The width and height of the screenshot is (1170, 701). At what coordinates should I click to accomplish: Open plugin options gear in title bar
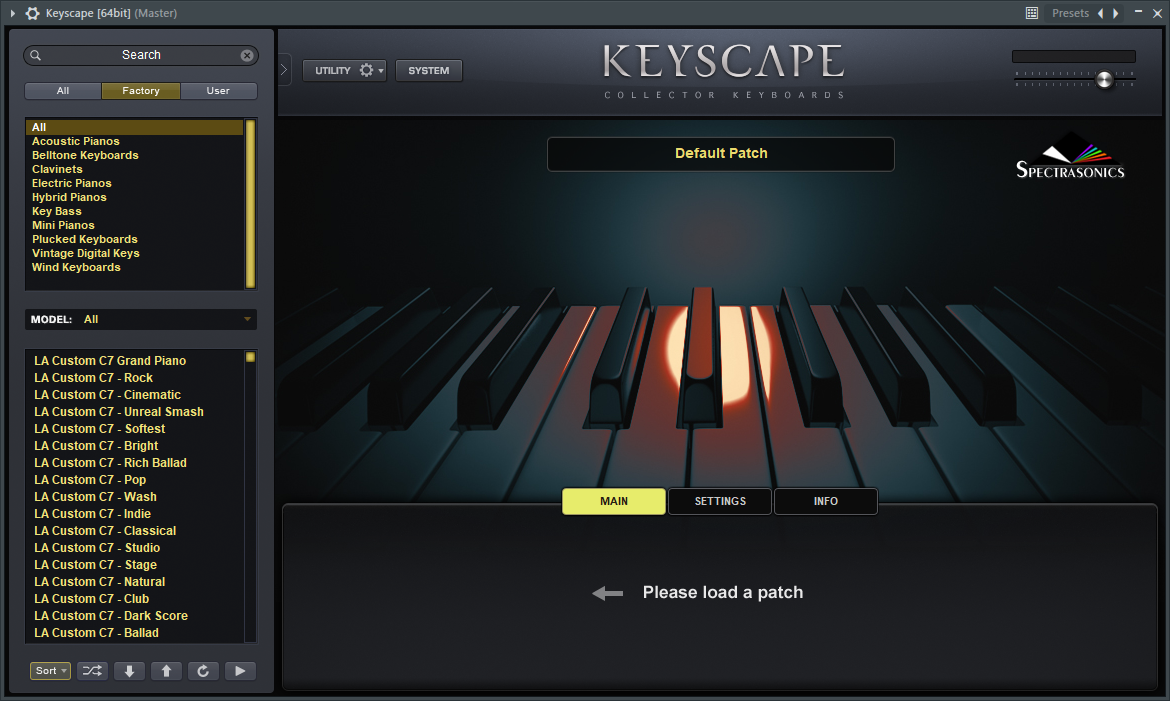coord(32,13)
